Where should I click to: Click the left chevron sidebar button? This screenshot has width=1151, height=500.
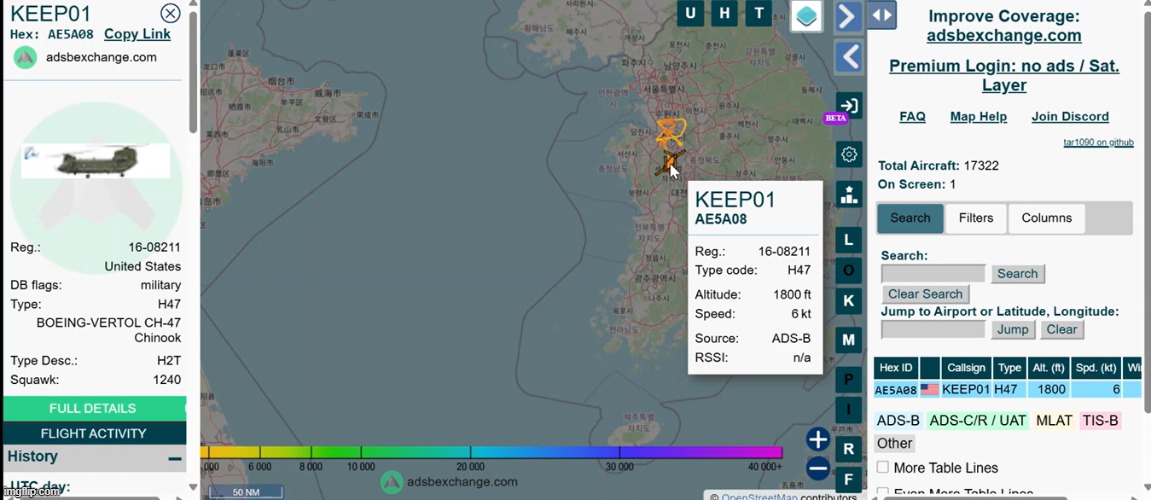click(849, 57)
